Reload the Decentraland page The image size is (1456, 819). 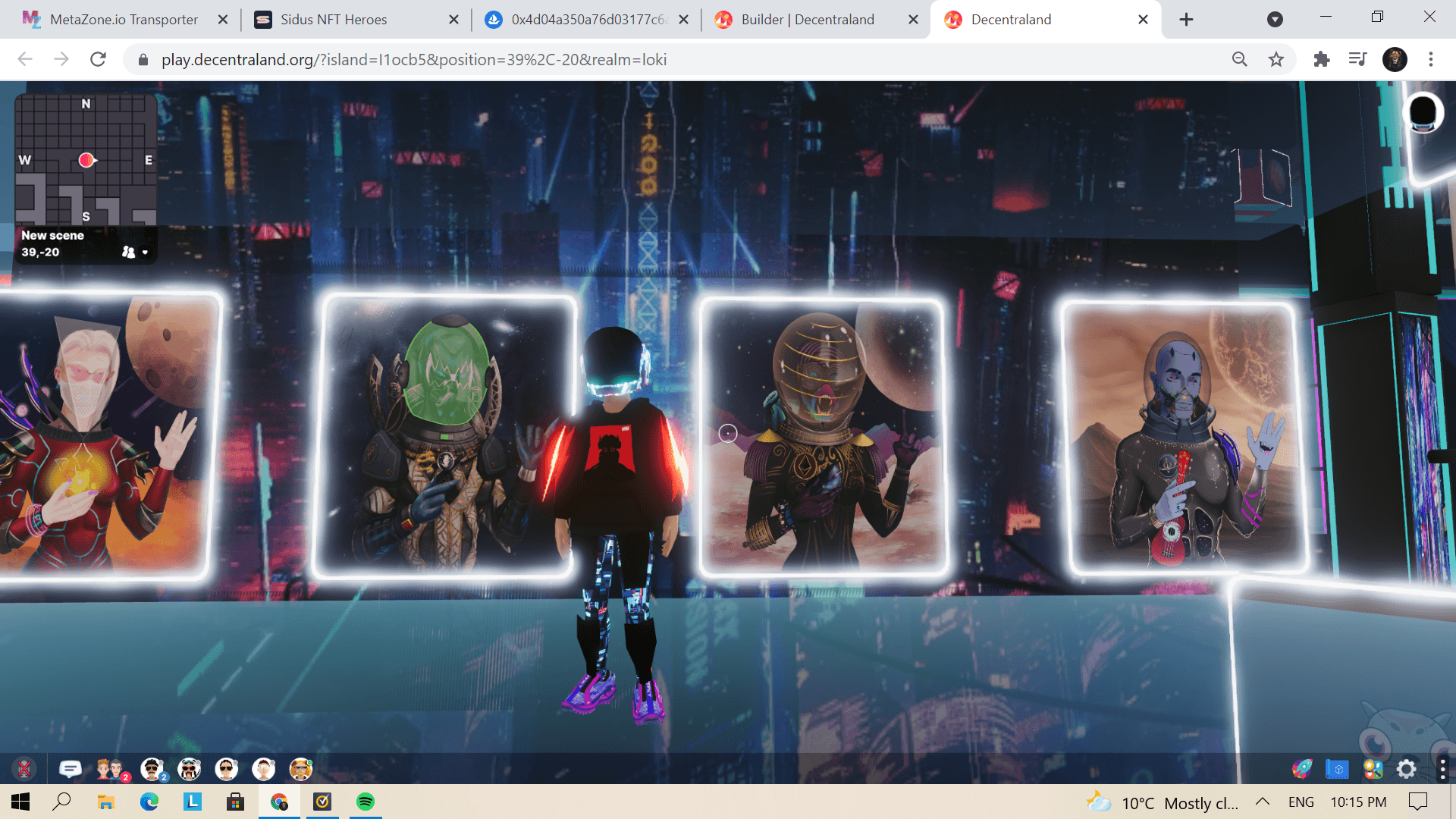[98, 59]
